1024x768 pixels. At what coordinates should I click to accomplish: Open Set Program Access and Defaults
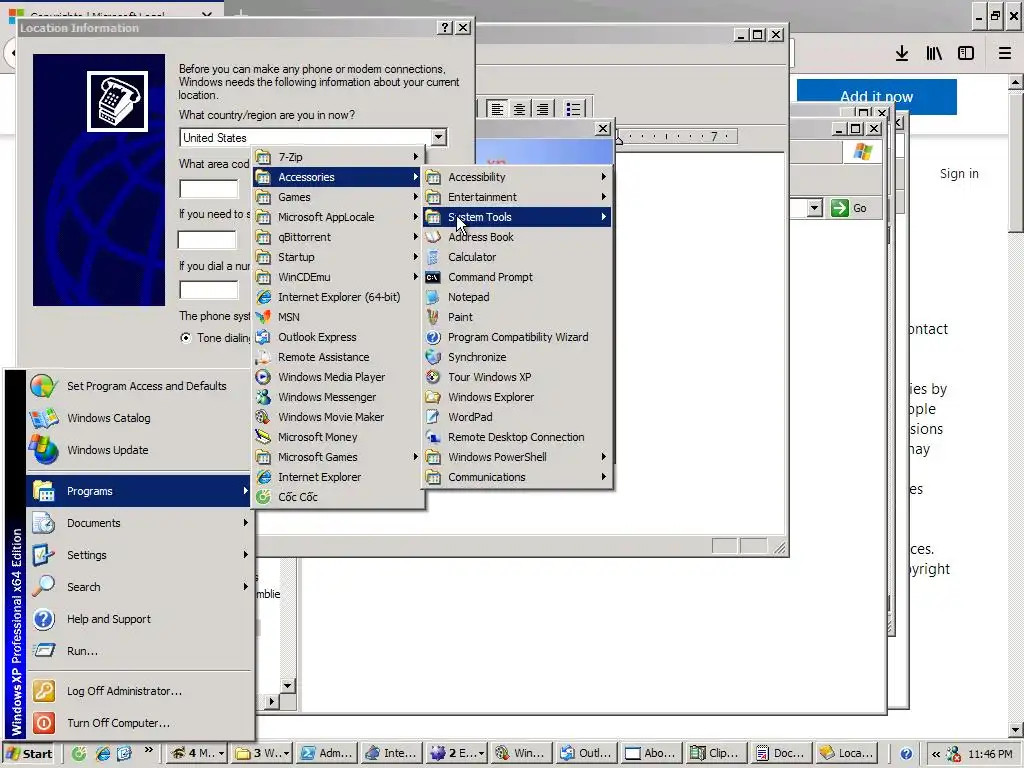click(139, 386)
